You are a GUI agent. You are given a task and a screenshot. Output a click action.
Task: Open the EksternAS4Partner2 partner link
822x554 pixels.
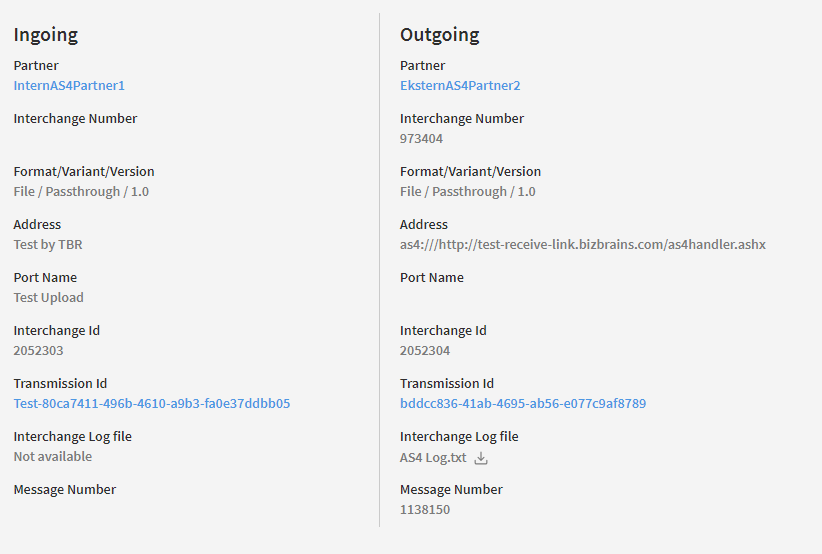(460, 86)
